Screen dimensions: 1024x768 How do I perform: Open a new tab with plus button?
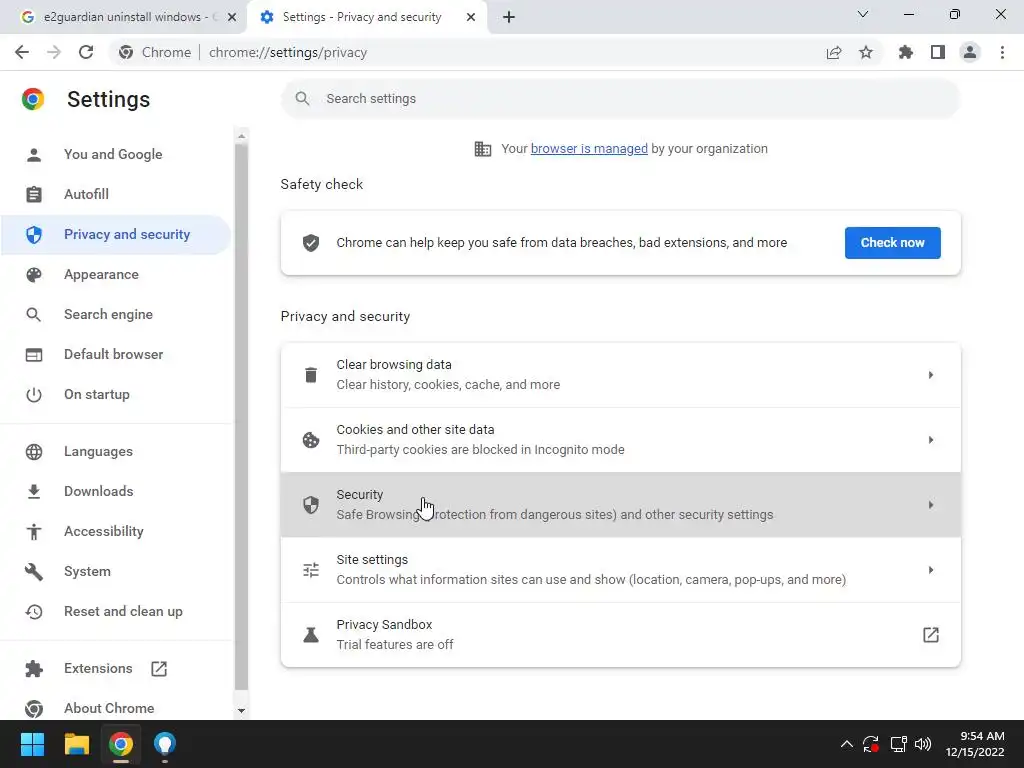509,17
